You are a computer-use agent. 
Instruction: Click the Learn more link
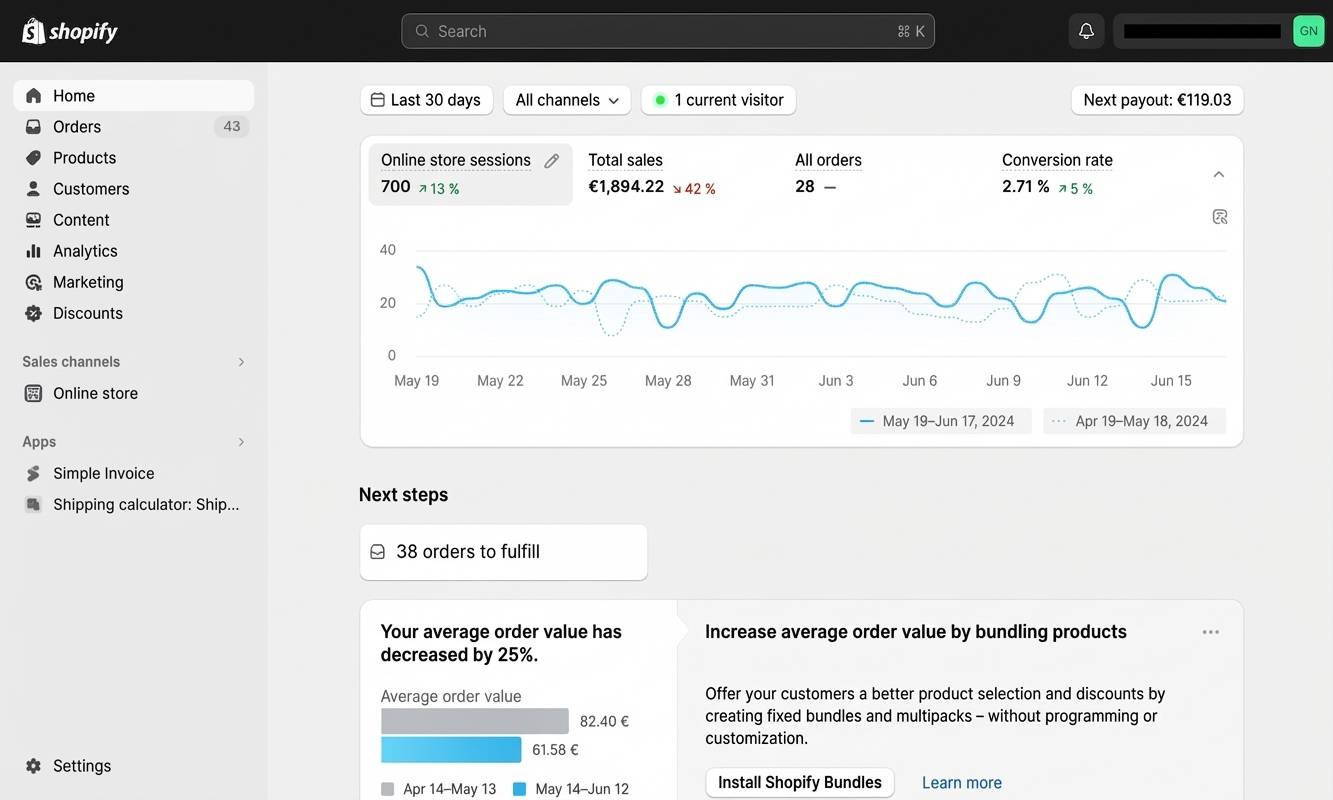(961, 782)
